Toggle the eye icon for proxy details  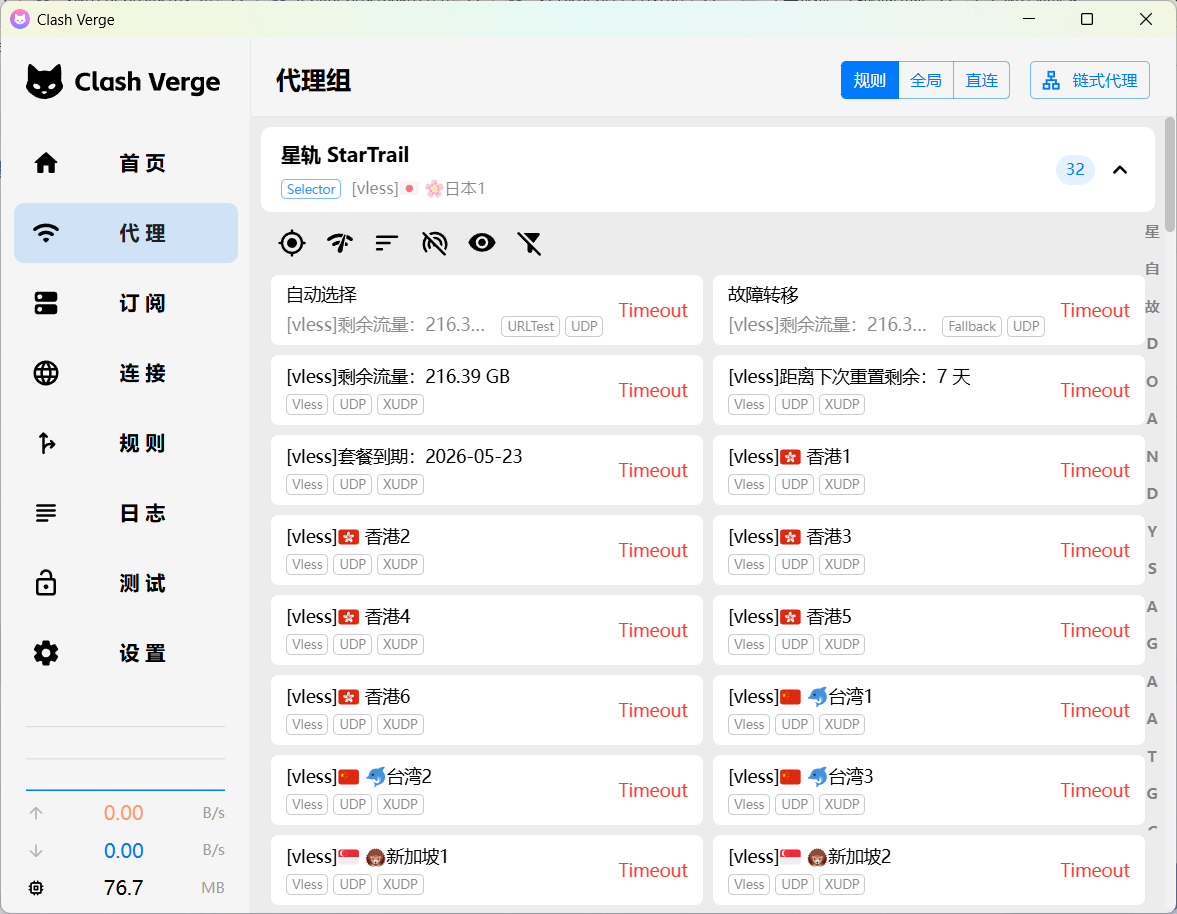482,242
